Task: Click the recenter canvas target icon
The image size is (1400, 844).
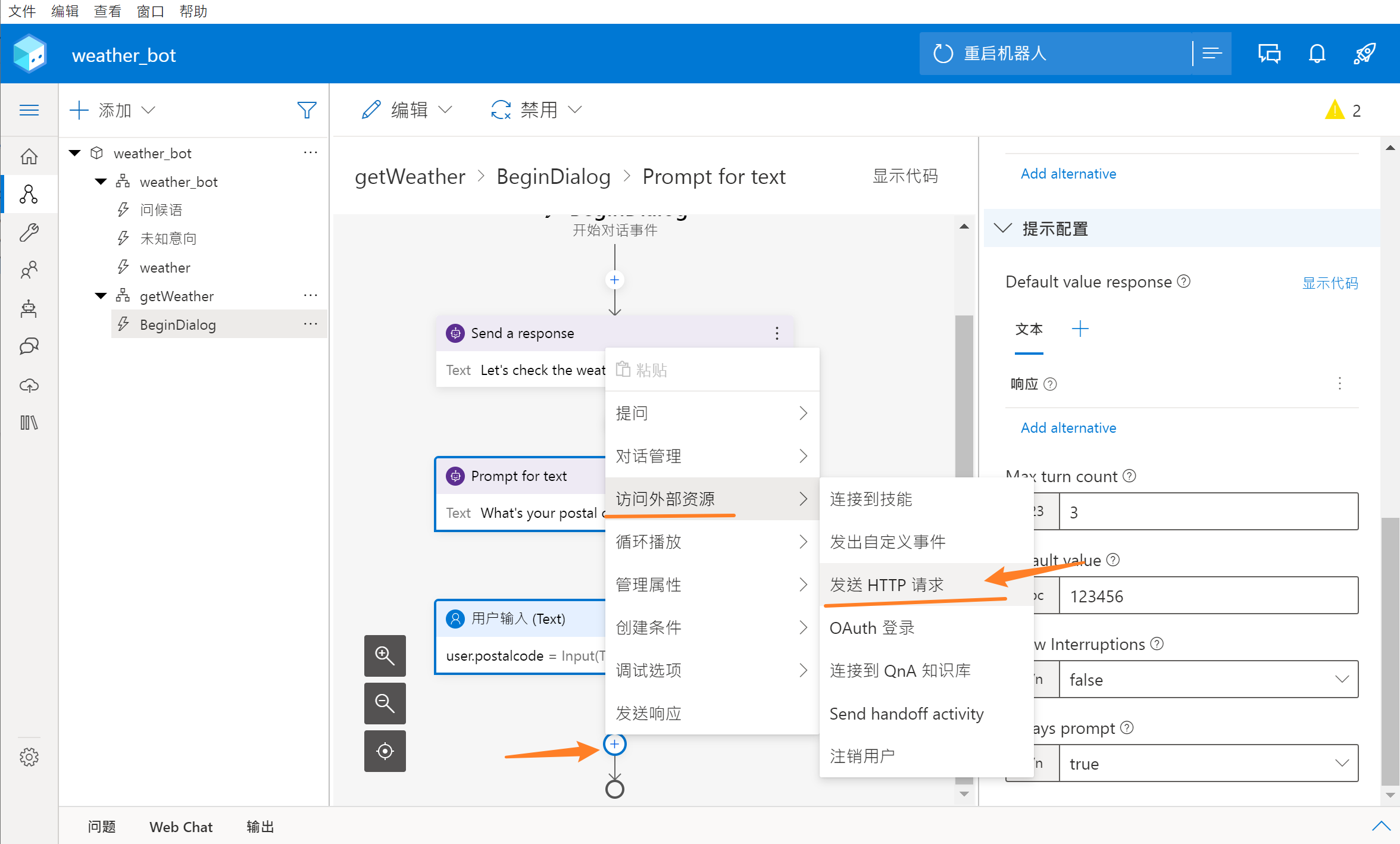Action: click(x=385, y=751)
